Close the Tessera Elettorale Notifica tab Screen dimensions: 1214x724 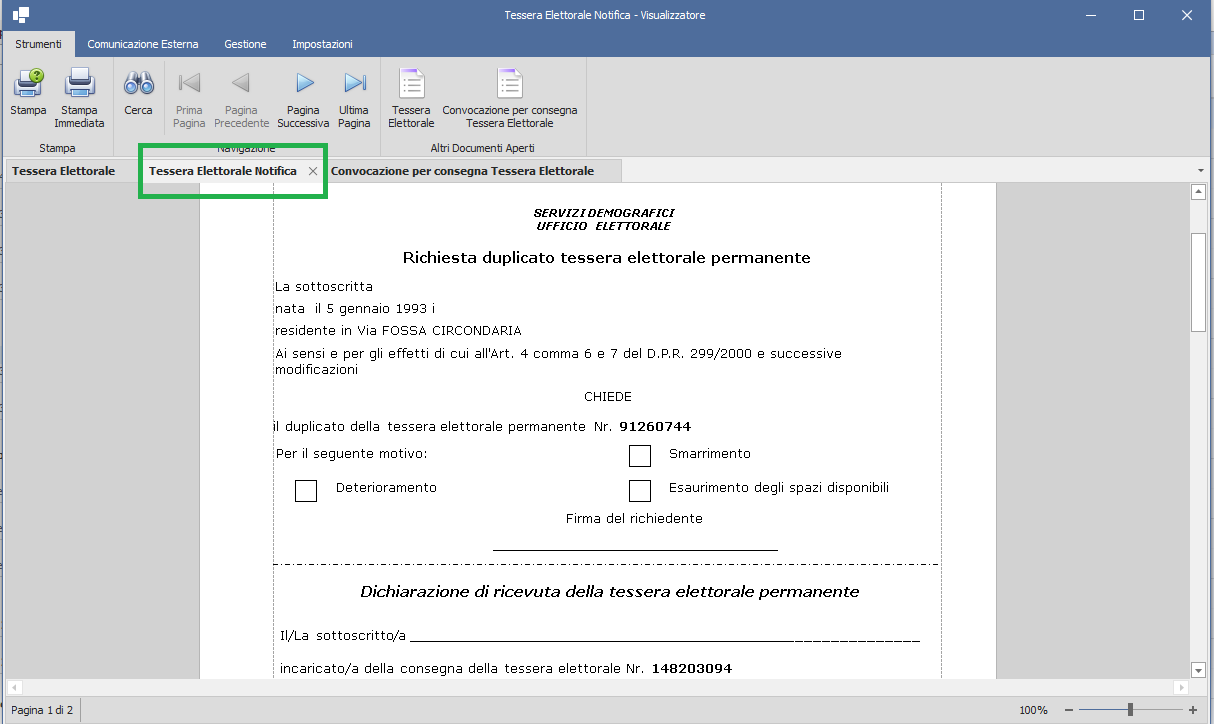[313, 171]
